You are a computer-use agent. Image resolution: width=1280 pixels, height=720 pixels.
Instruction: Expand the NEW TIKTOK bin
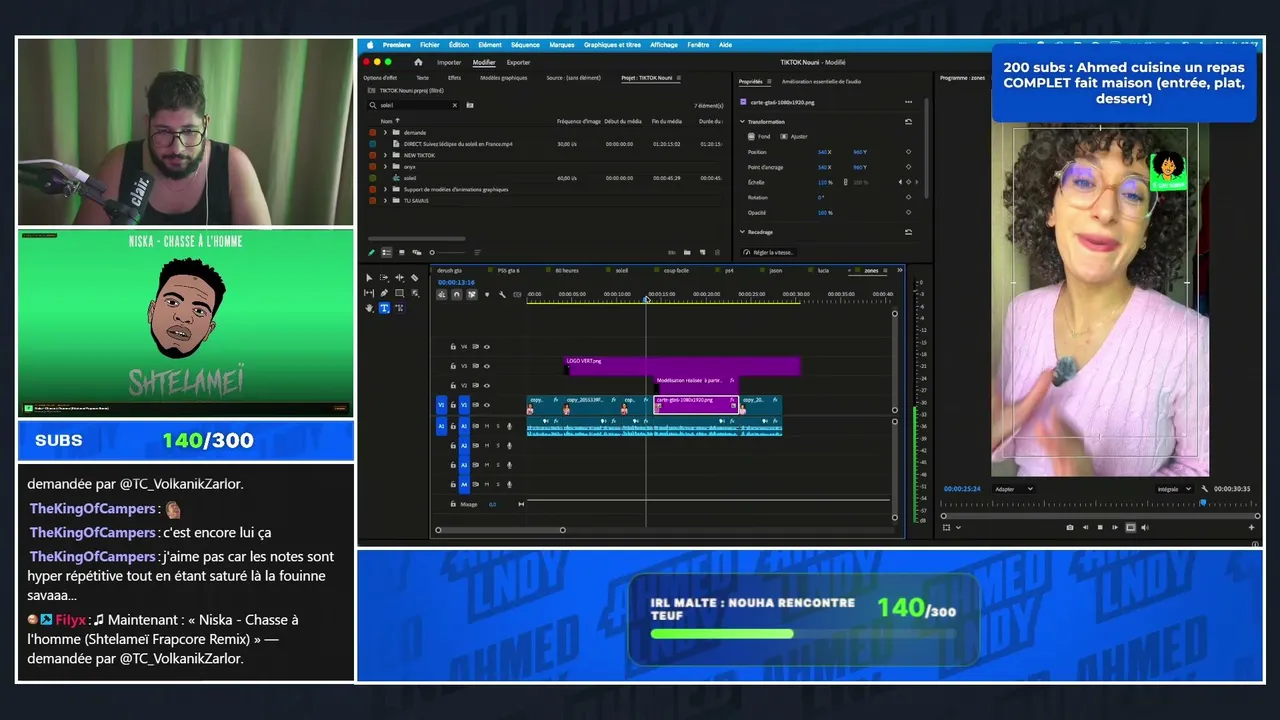385,155
